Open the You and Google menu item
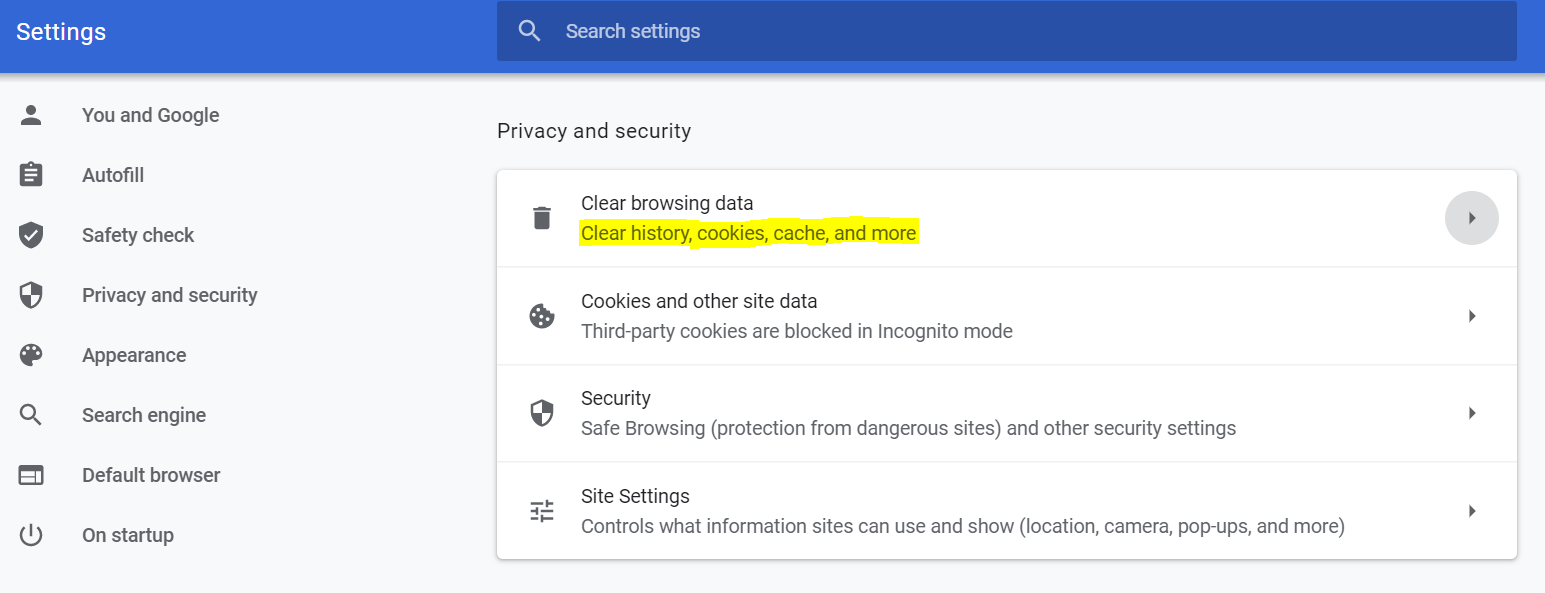The image size is (1545, 593). click(150, 115)
